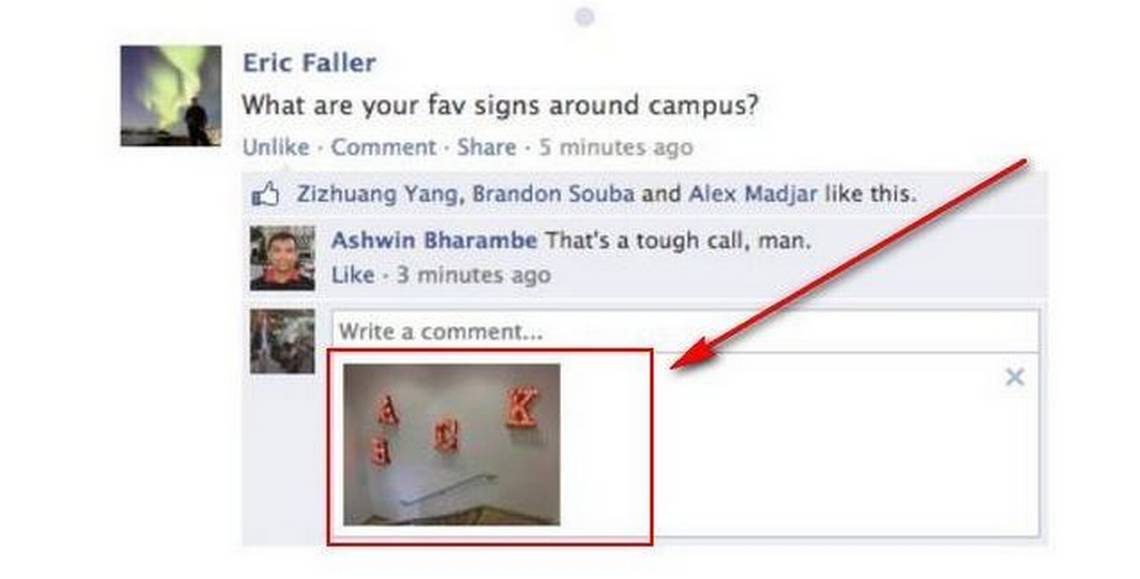Open the comment's 3 minutes ago timestamp
Viewport: 1140px width, 579px height.
coord(473,276)
